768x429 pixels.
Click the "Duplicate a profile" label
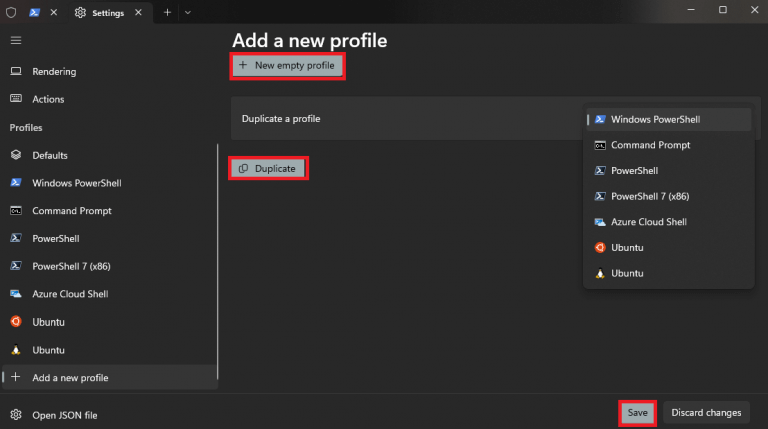281,119
